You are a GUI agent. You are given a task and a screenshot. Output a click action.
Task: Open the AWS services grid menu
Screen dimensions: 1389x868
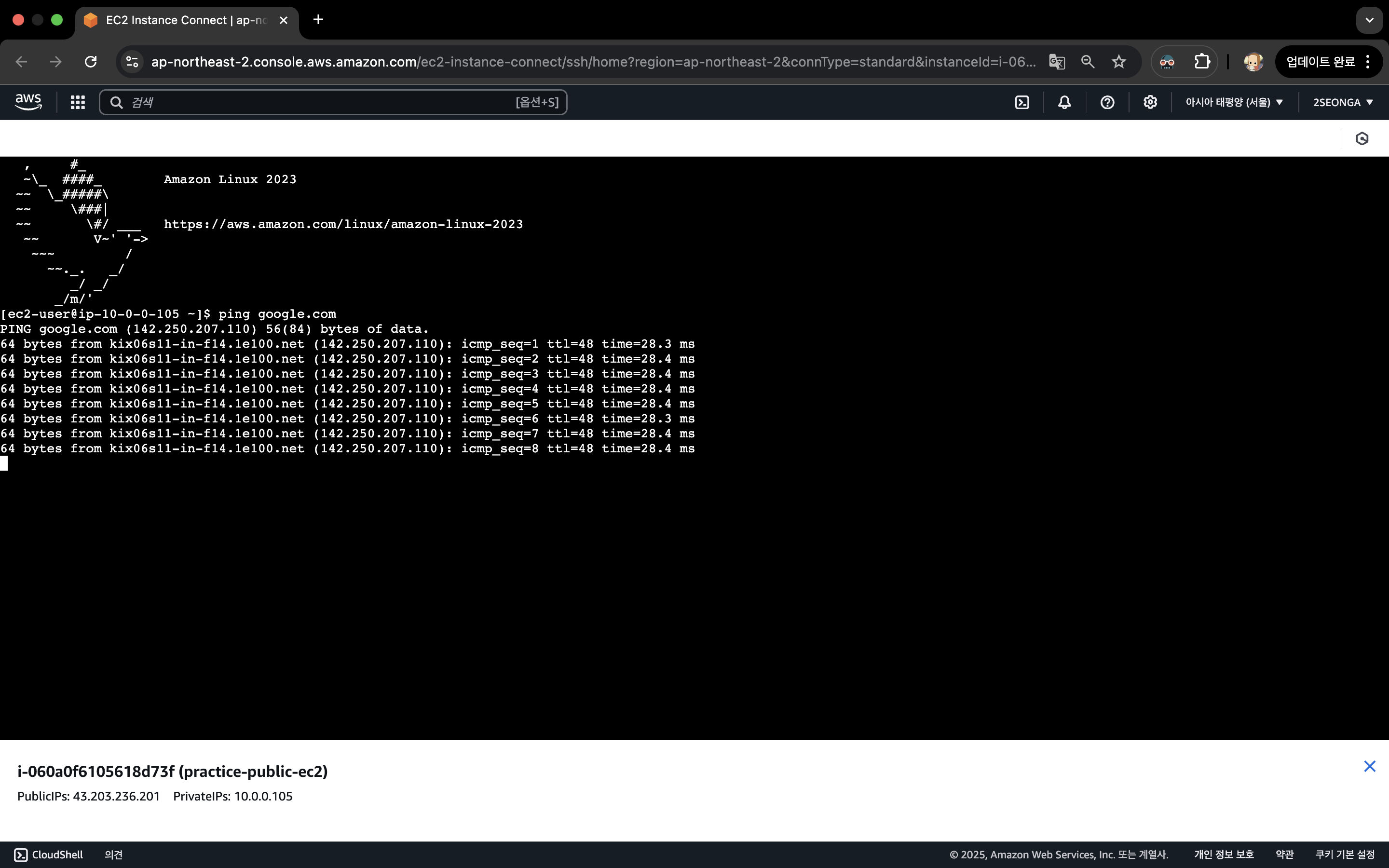click(x=78, y=102)
